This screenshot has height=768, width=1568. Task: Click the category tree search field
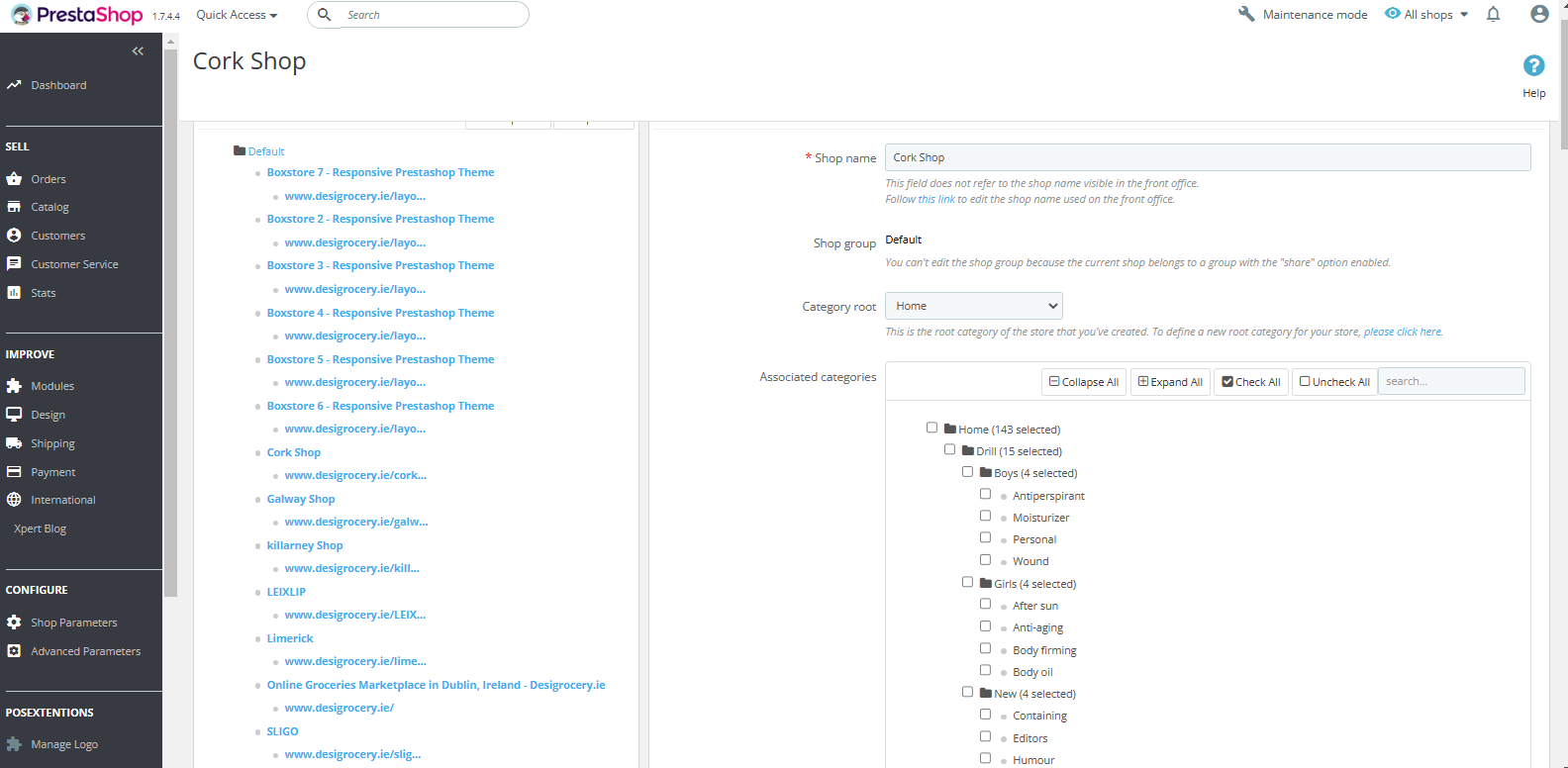coord(1452,381)
